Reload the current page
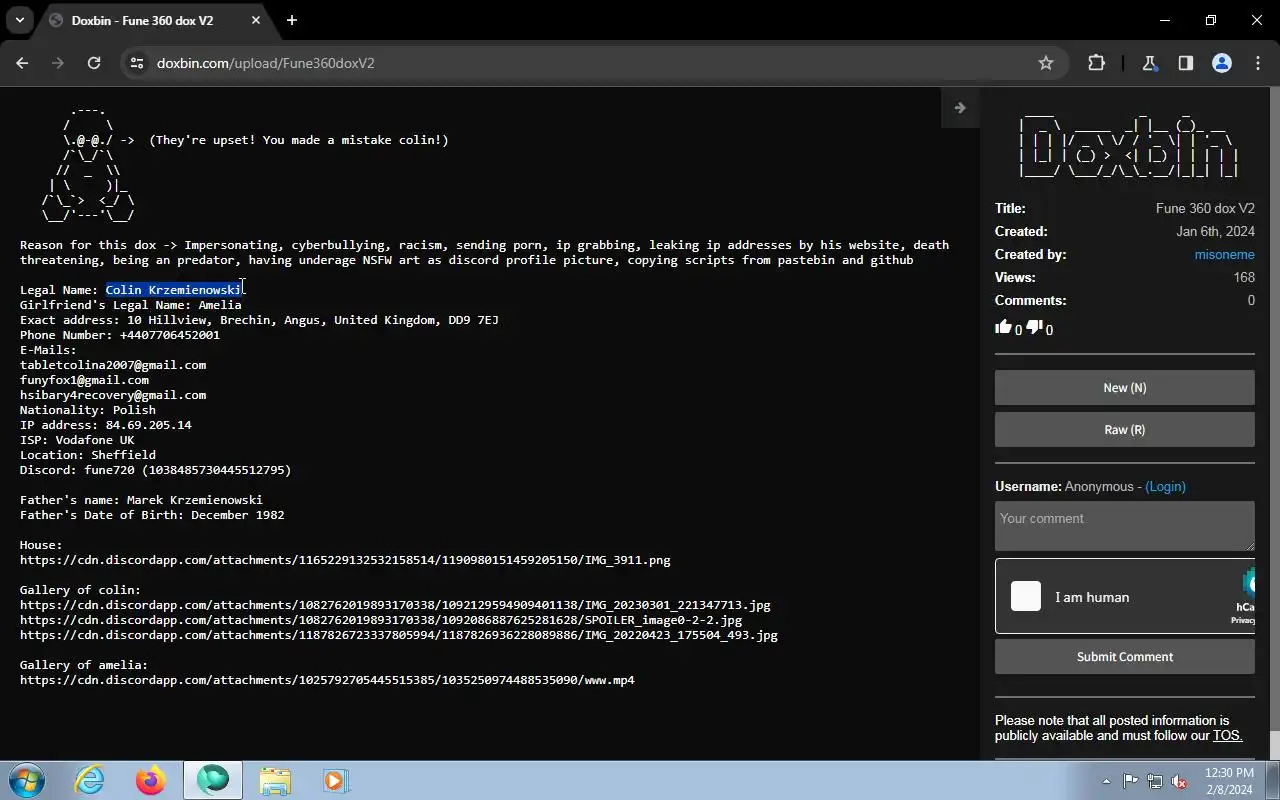Screen dimensions: 1280x800 [x=94, y=63]
